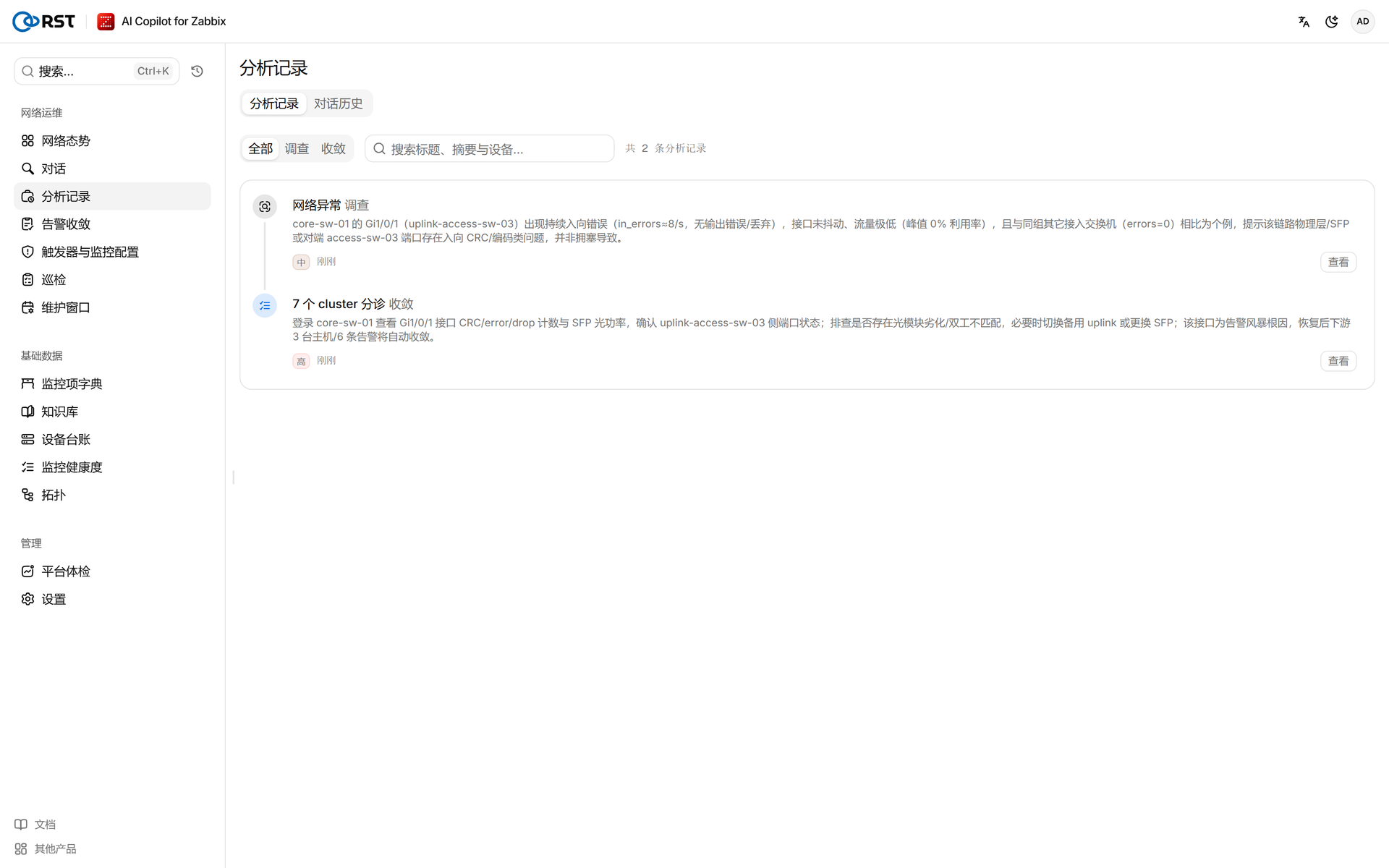Screen dimensions: 1389x868
Task: Toggle dark mode with the moon icon
Action: pos(1331,22)
